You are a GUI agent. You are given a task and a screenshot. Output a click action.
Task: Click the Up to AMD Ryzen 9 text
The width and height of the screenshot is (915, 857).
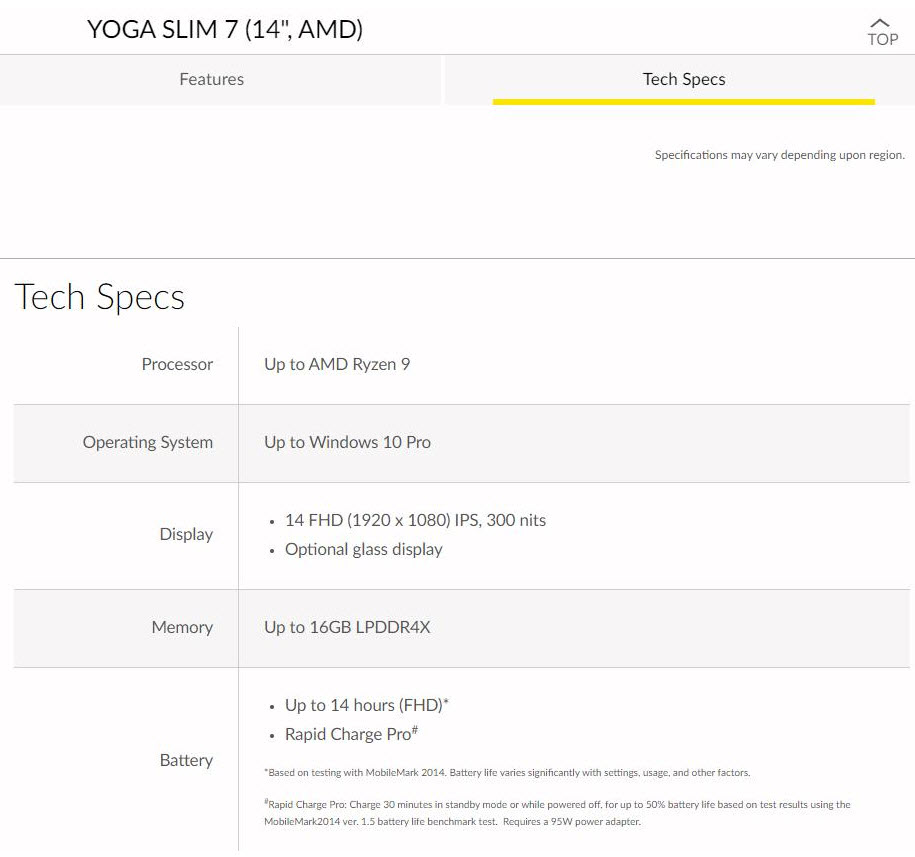click(x=337, y=365)
